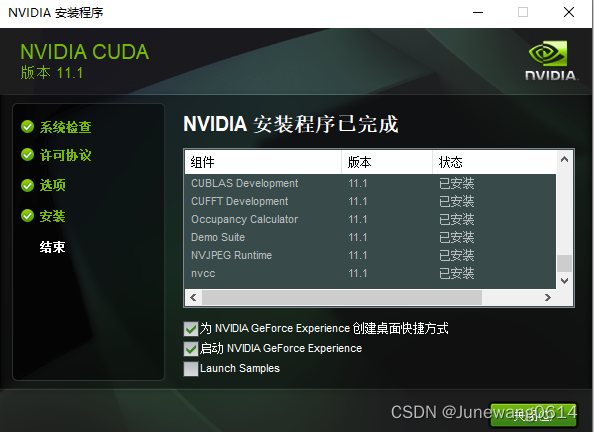Click the horizontal scrollbar thumb
Viewport: 594px width, 432px height.
pos(342,297)
